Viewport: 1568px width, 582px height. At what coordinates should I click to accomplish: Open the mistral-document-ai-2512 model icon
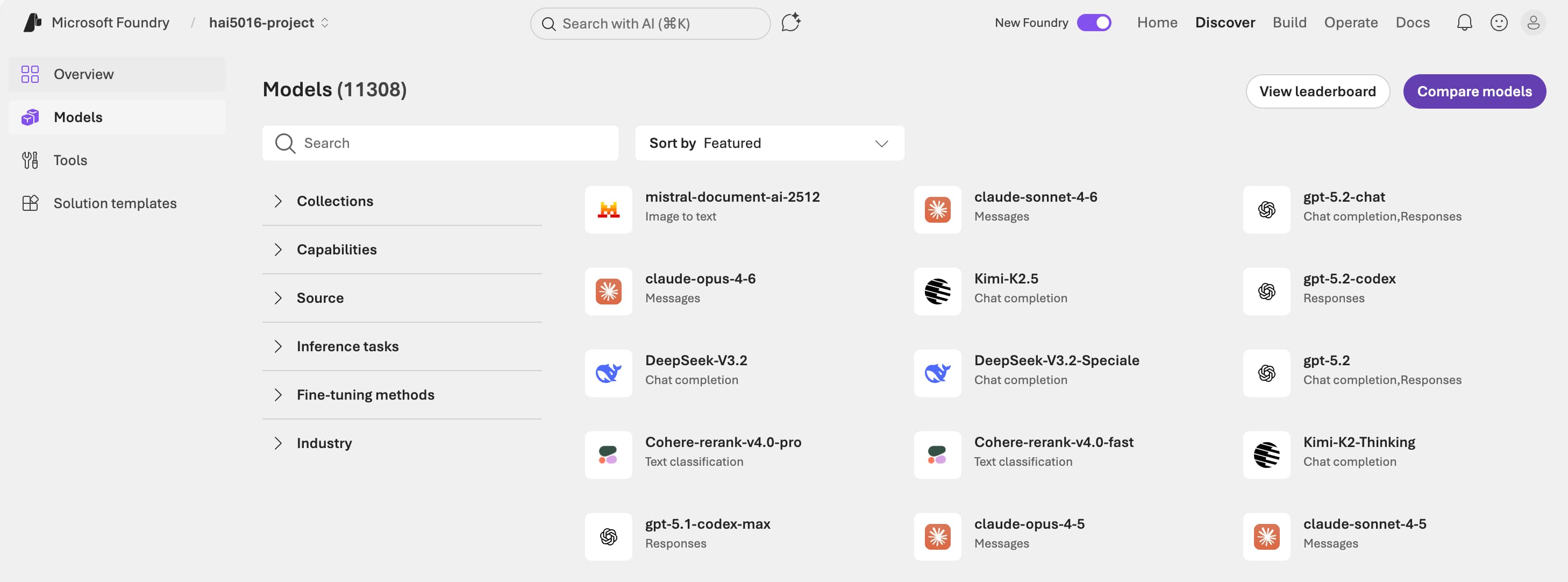pyautogui.click(x=608, y=209)
